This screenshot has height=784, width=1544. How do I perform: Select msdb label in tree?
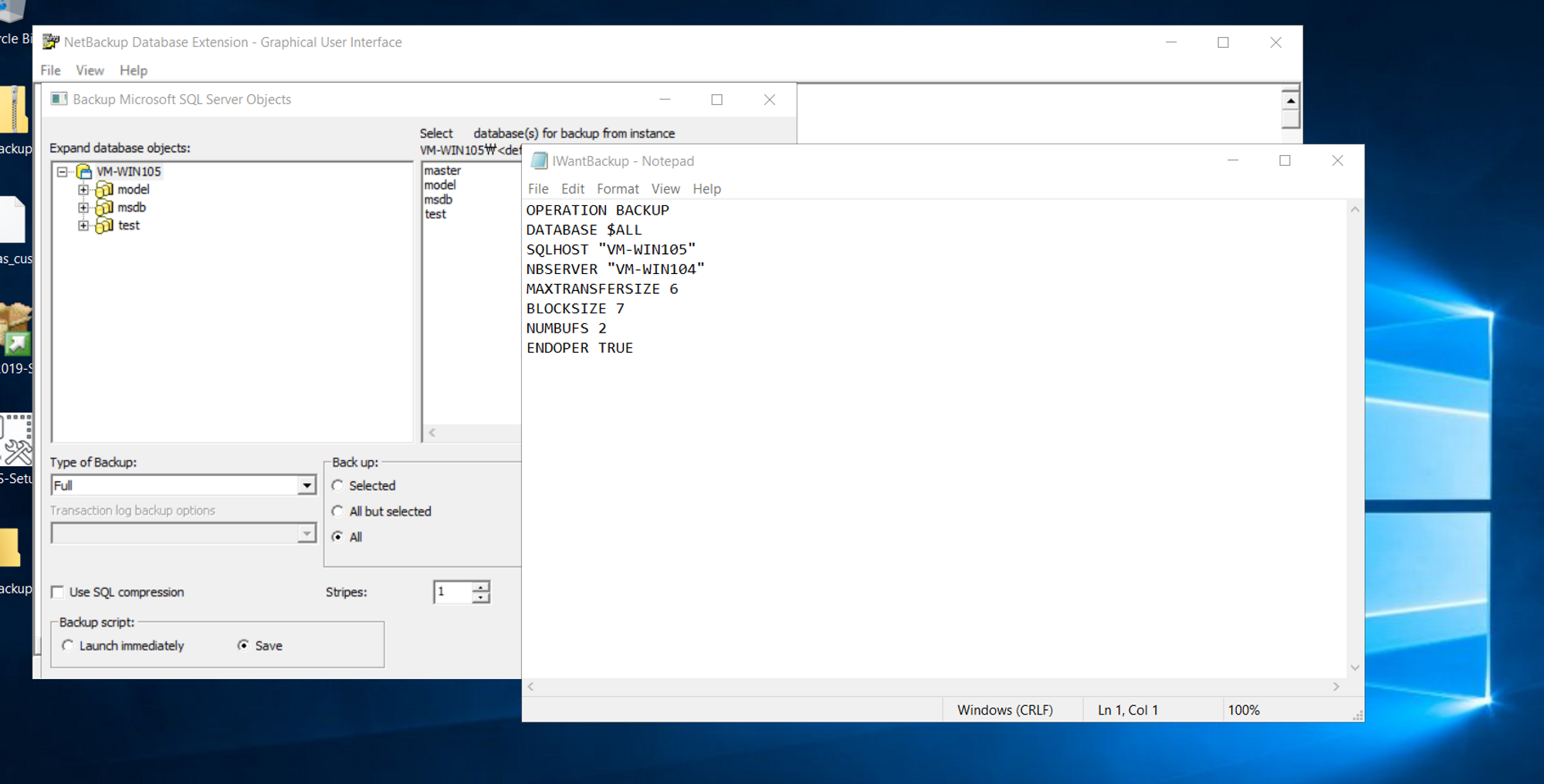pos(132,208)
